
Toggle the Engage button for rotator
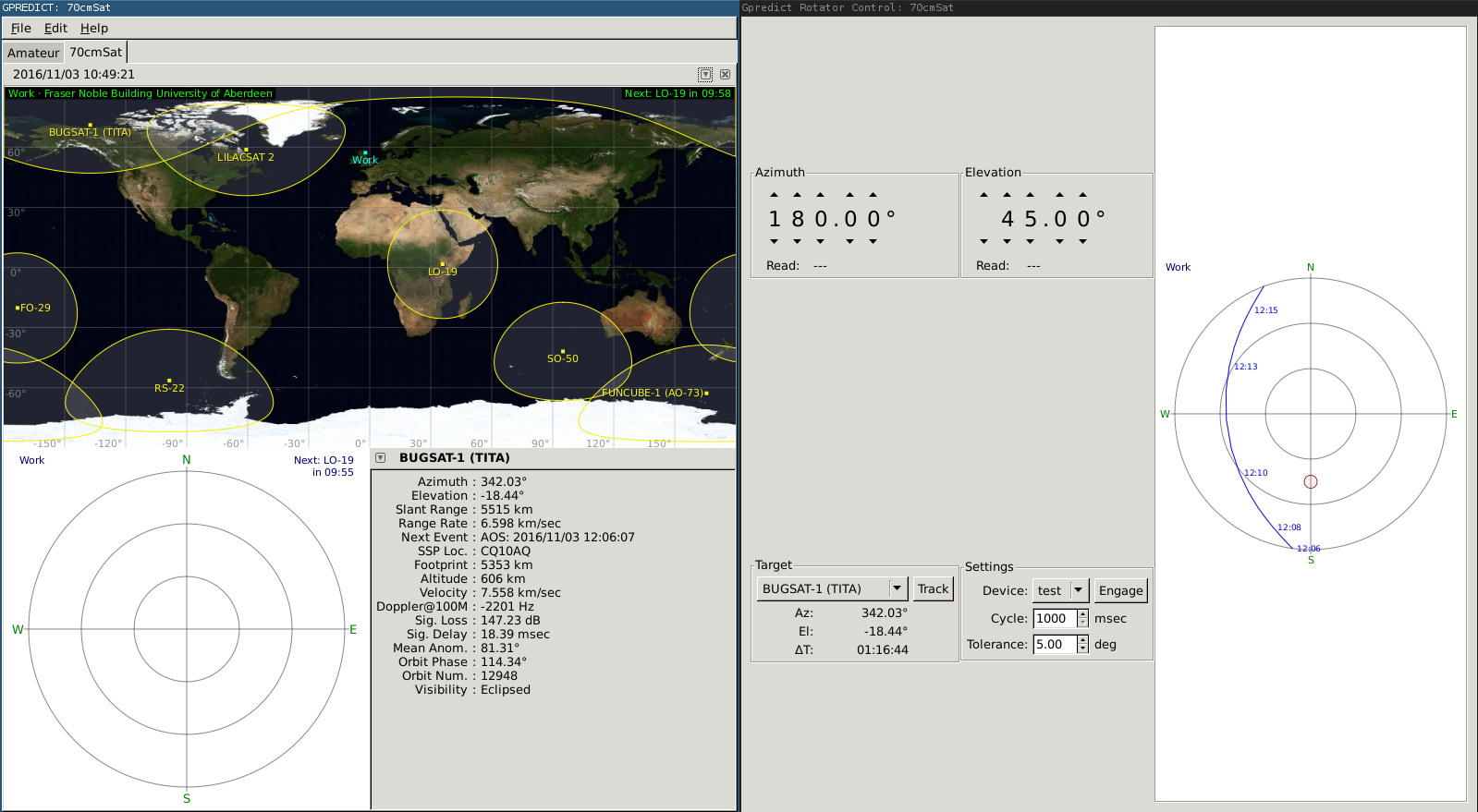click(1120, 591)
